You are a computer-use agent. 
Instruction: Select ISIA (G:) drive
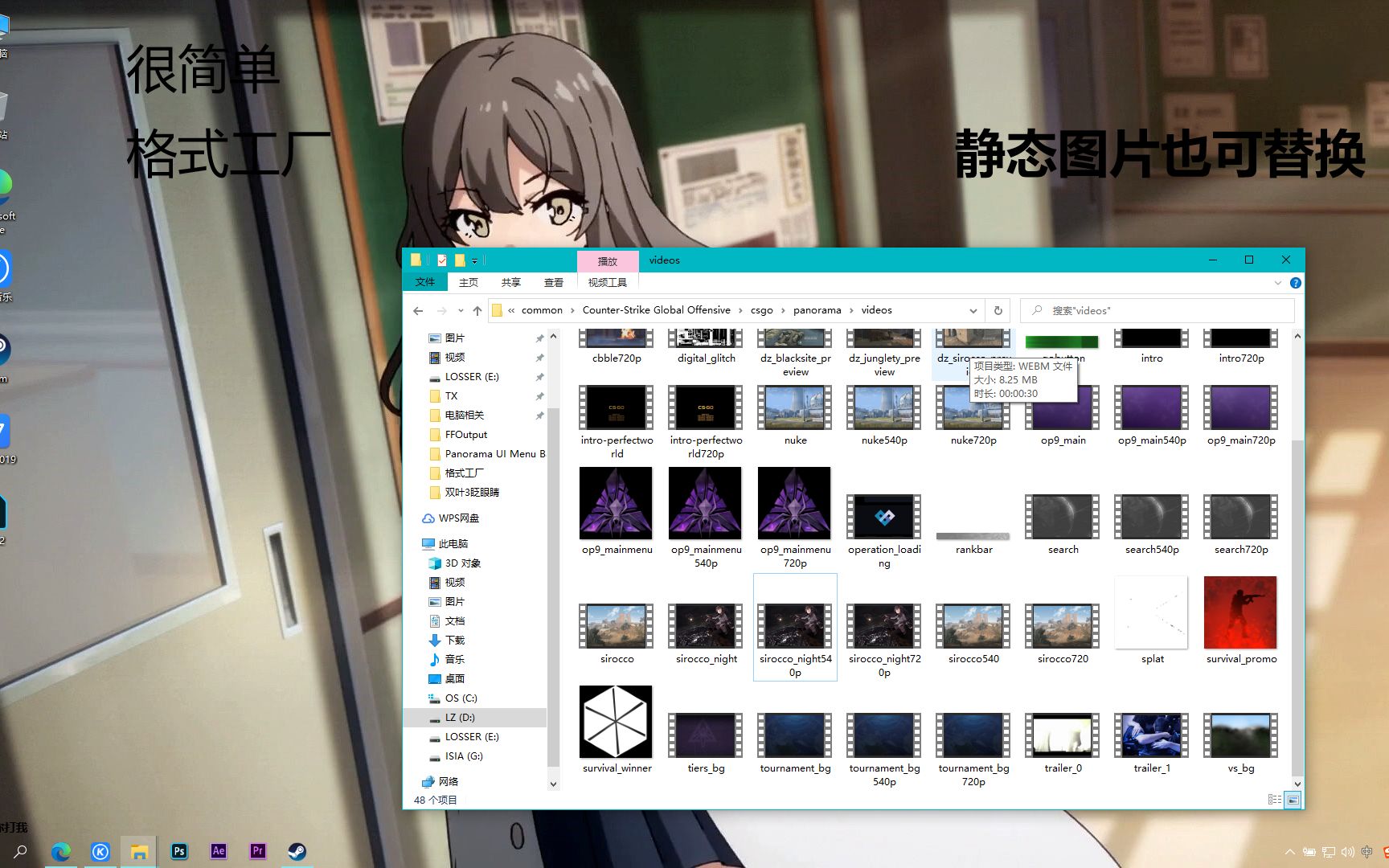pos(464,756)
